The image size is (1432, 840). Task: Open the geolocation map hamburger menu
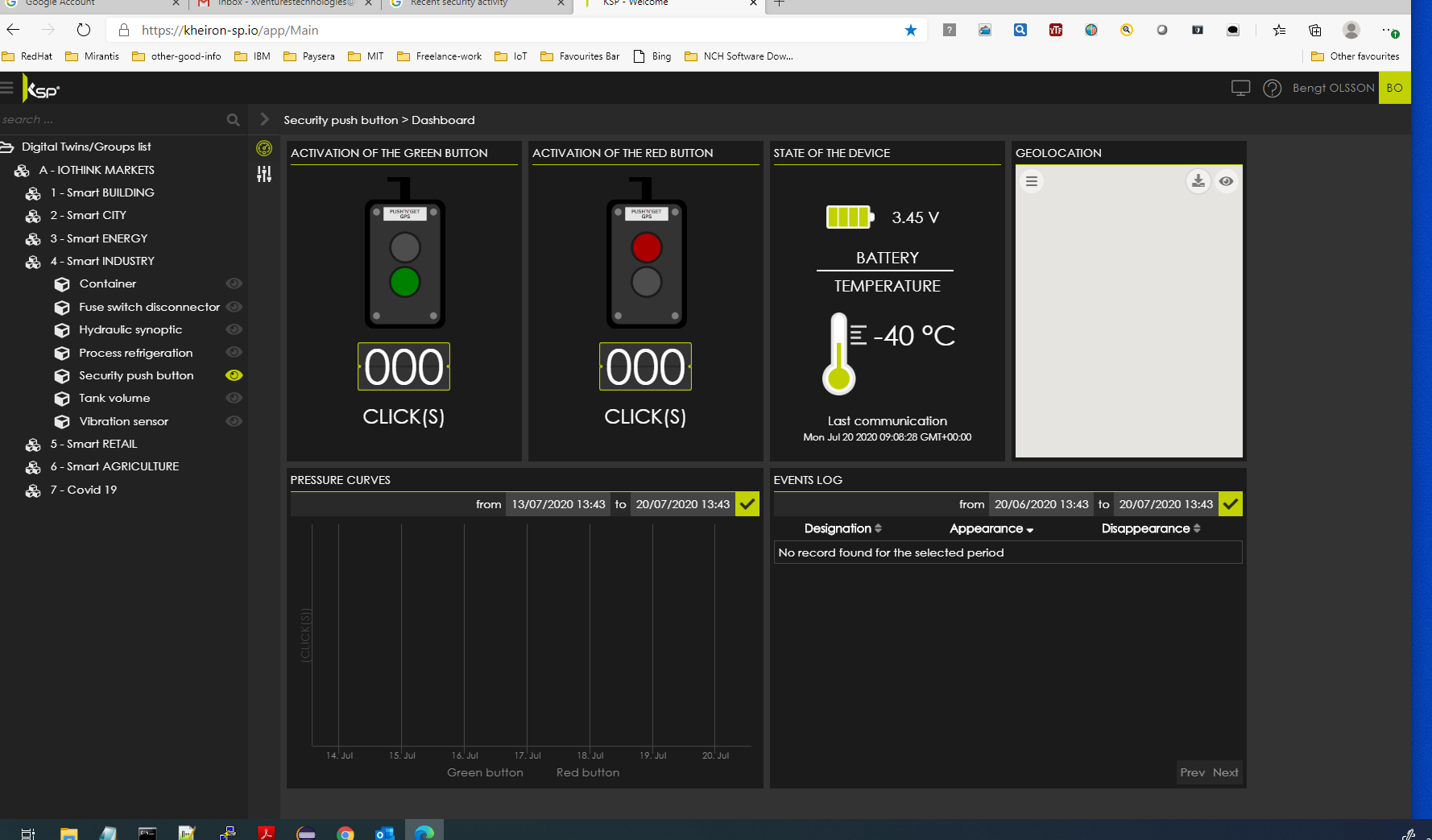point(1032,181)
